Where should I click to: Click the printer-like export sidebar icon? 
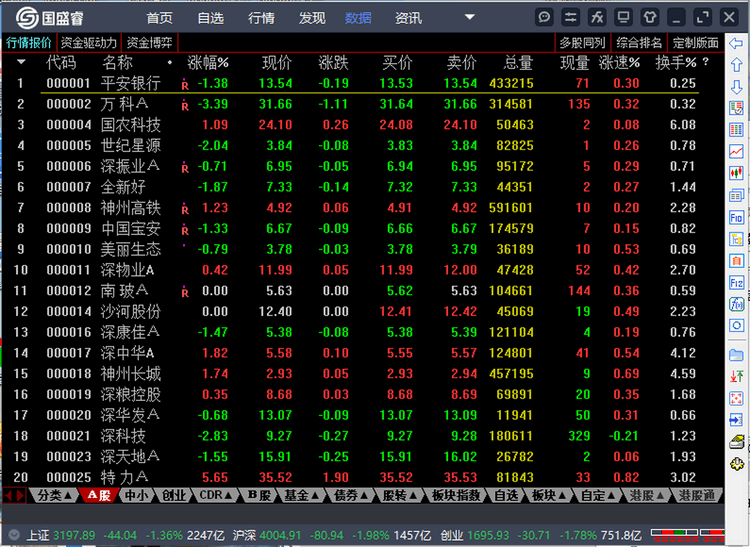[x=736, y=442]
